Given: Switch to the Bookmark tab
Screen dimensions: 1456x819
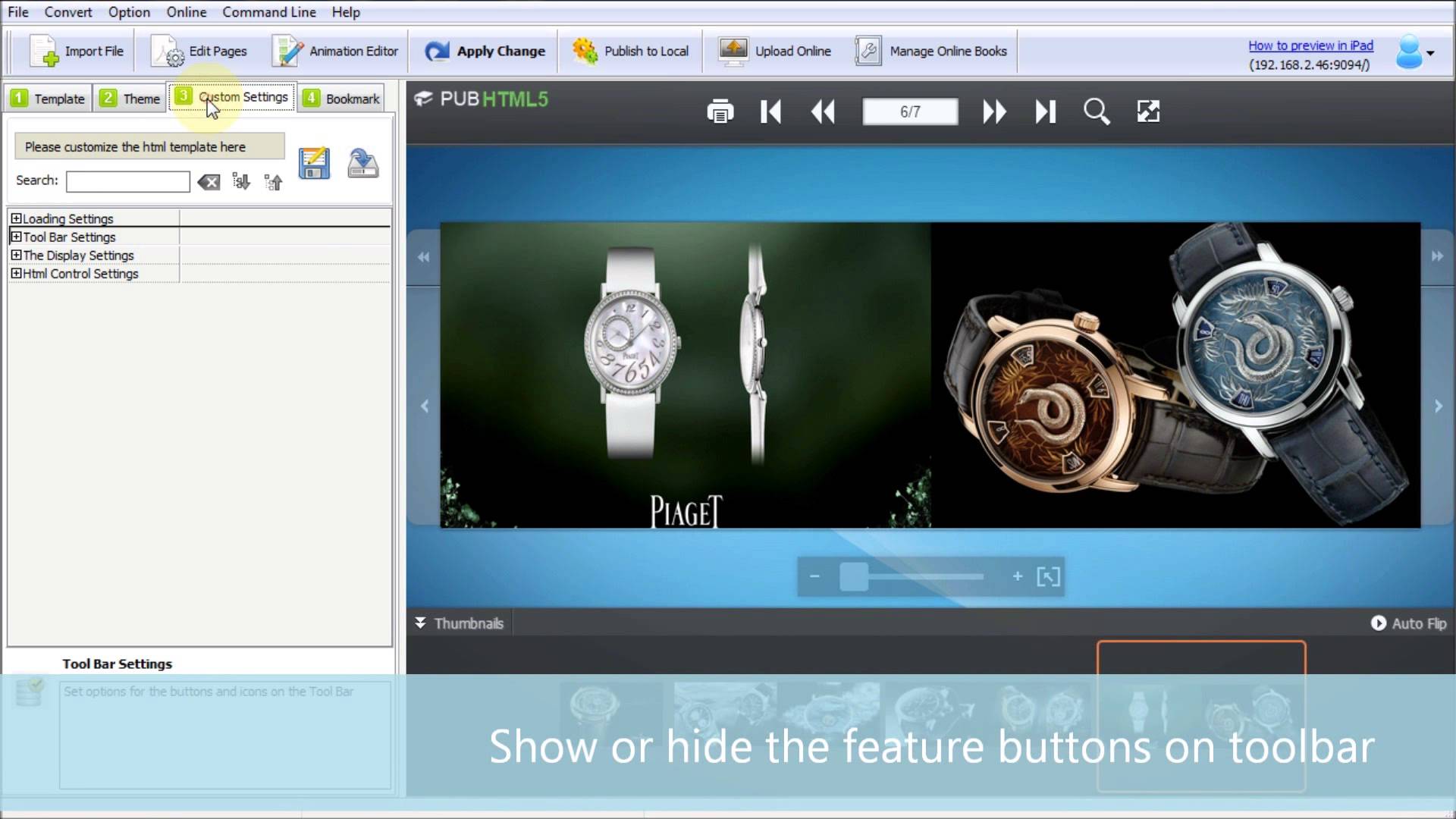Looking at the screenshot, I should (x=341, y=99).
